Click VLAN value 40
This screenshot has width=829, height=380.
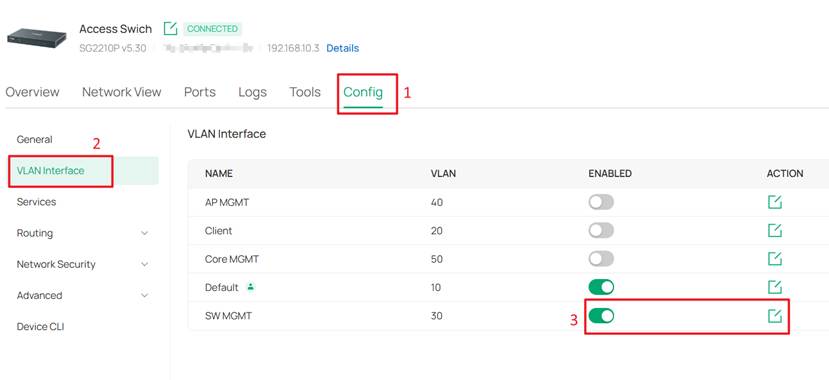(x=437, y=202)
